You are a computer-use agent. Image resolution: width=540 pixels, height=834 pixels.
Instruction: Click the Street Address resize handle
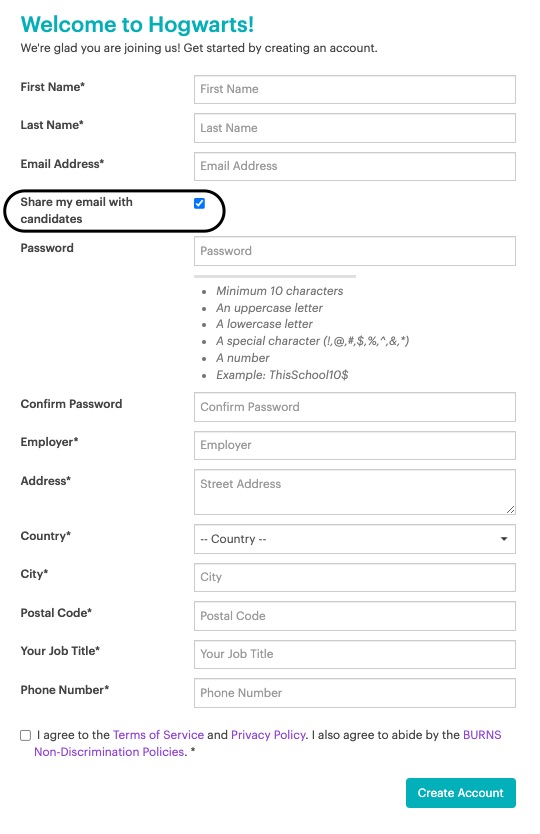(510, 510)
